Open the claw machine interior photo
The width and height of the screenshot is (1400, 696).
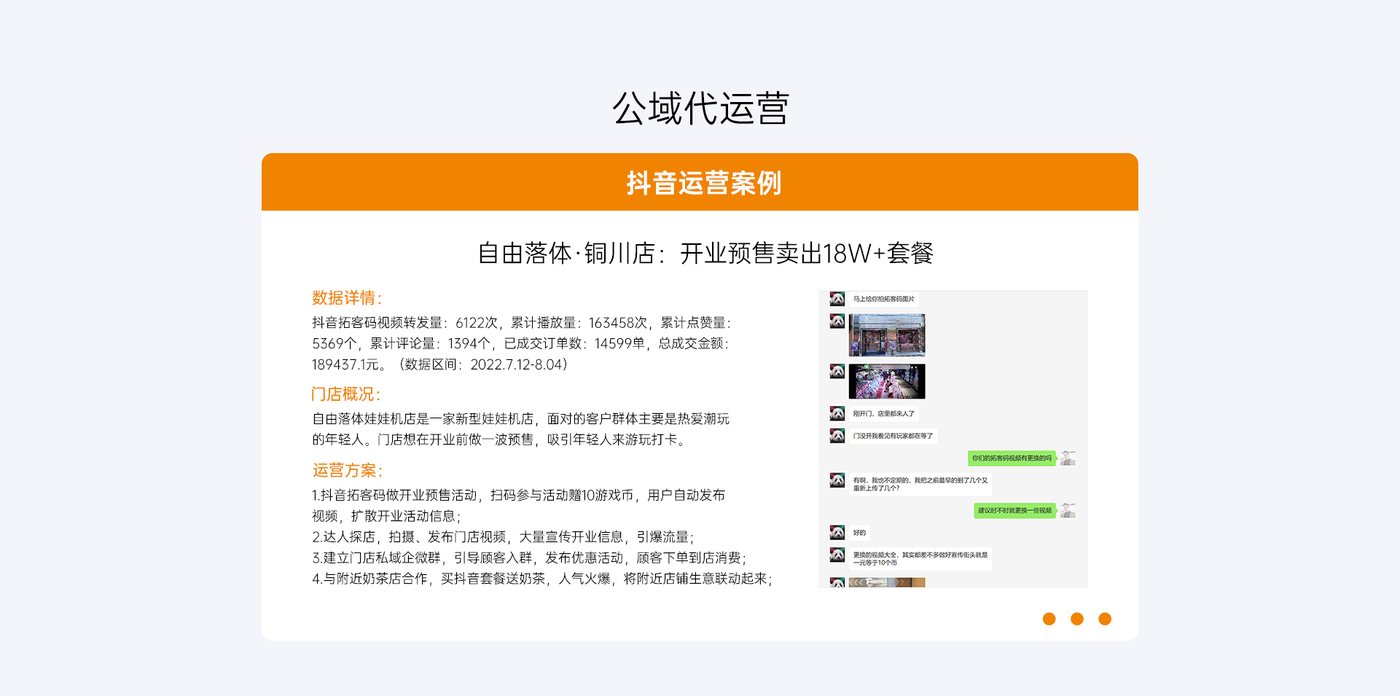coord(887,381)
